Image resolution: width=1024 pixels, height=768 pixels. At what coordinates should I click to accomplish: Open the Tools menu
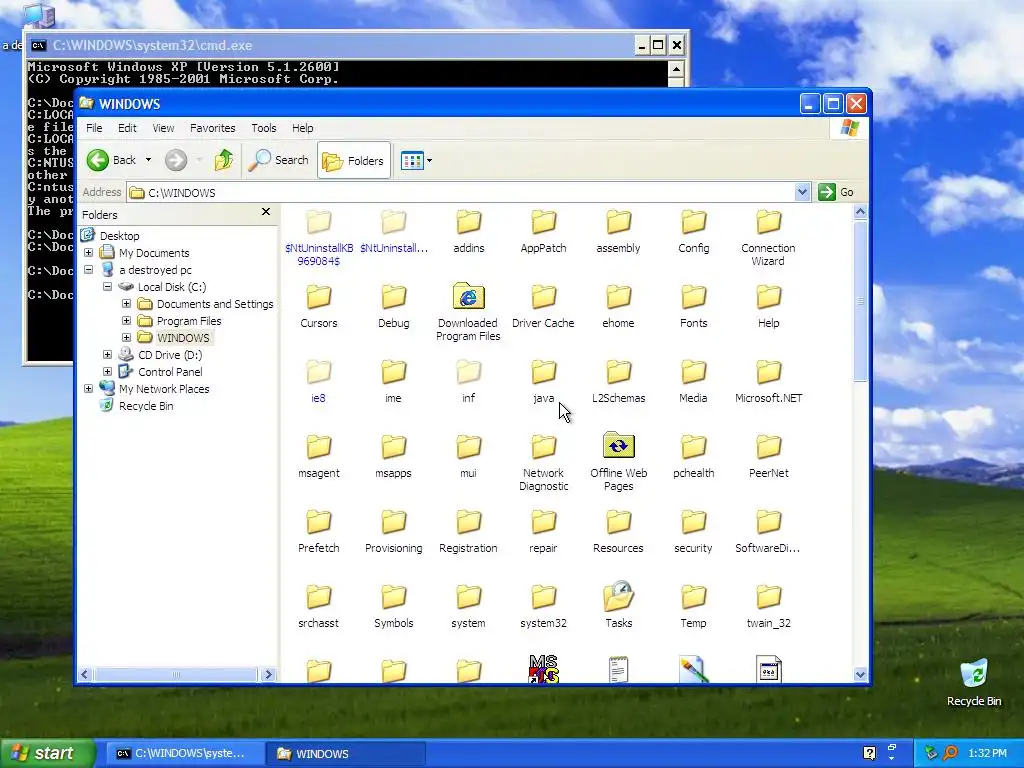264,128
